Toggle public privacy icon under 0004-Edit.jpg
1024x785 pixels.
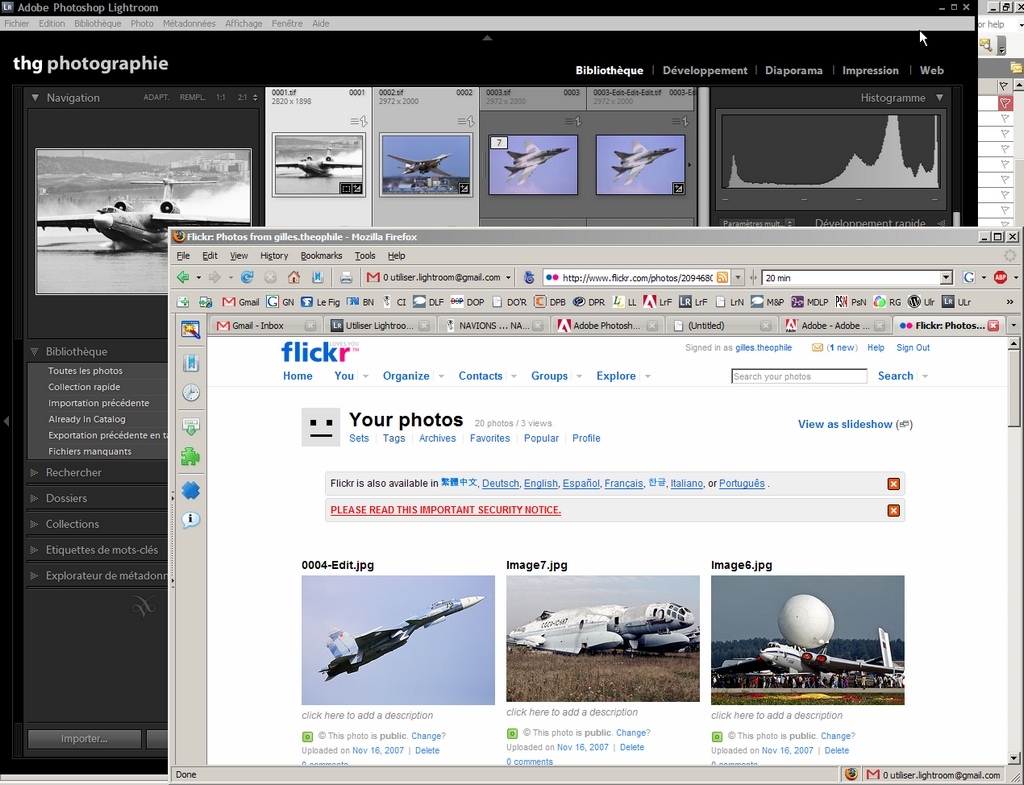308,736
